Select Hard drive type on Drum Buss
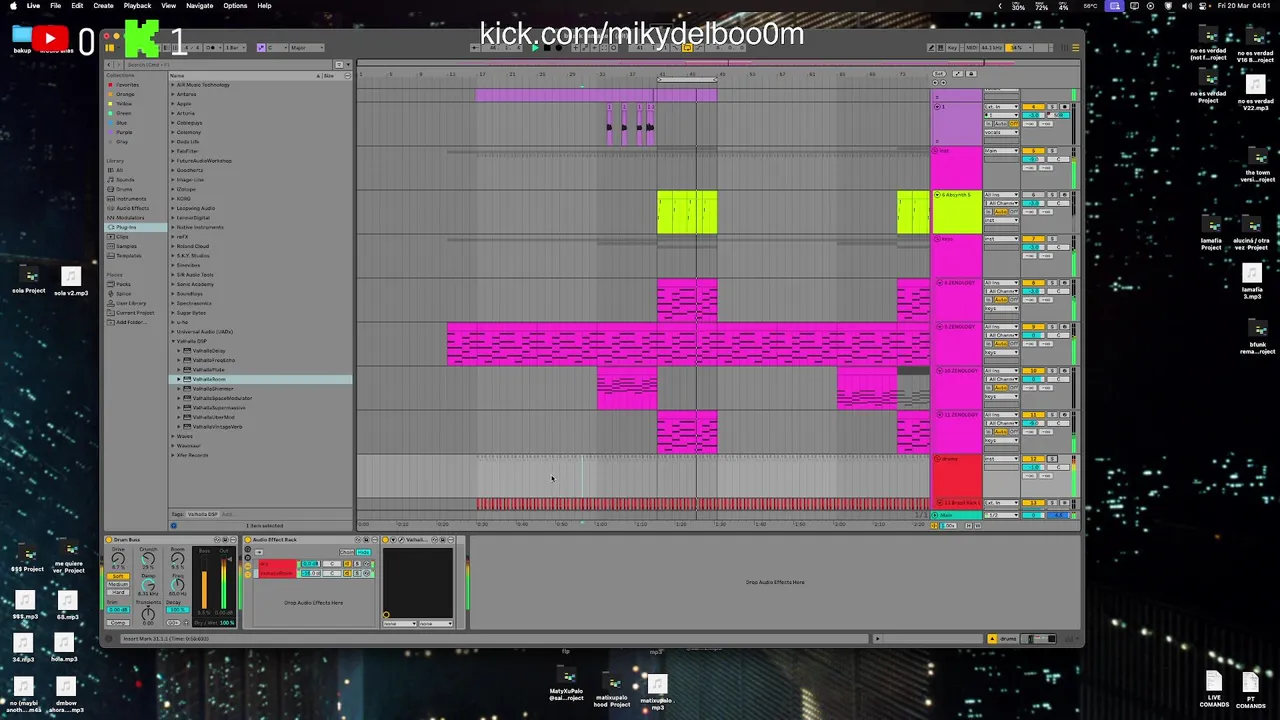The width and height of the screenshot is (1280, 720). [x=118, y=592]
